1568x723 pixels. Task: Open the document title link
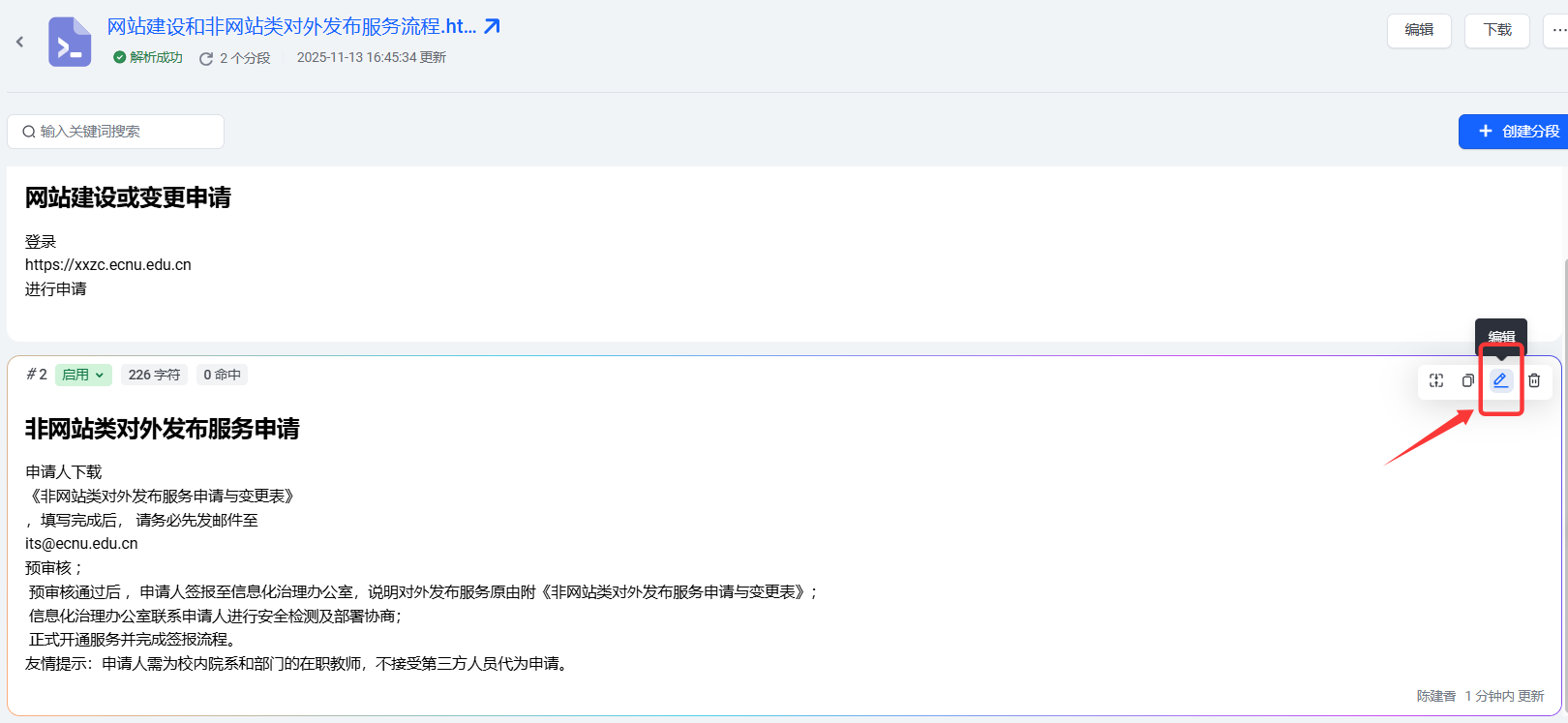290,26
